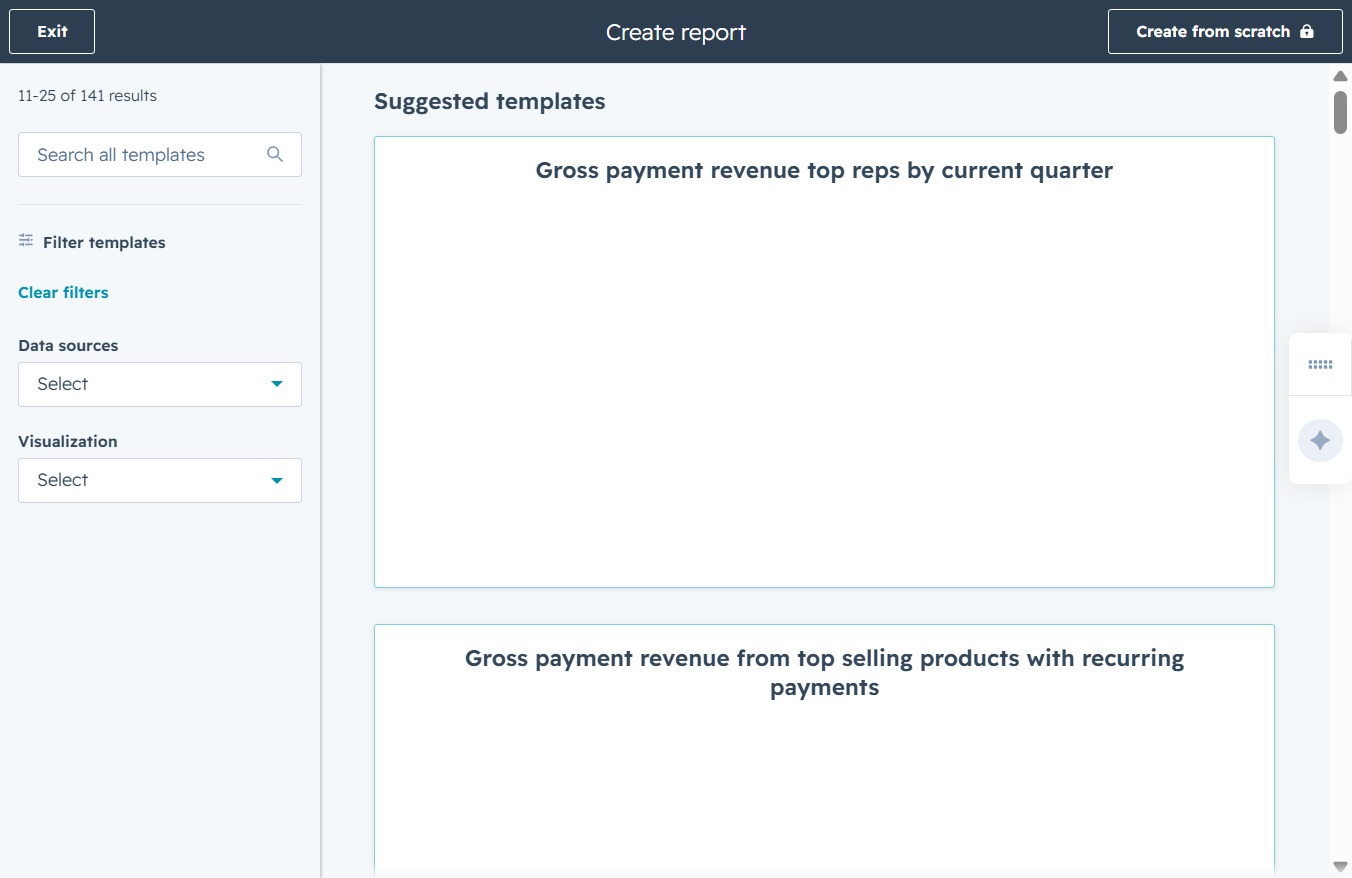Focus the Search all templates field
Viewport: 1352px width, 878px height.
pos(160,155)
